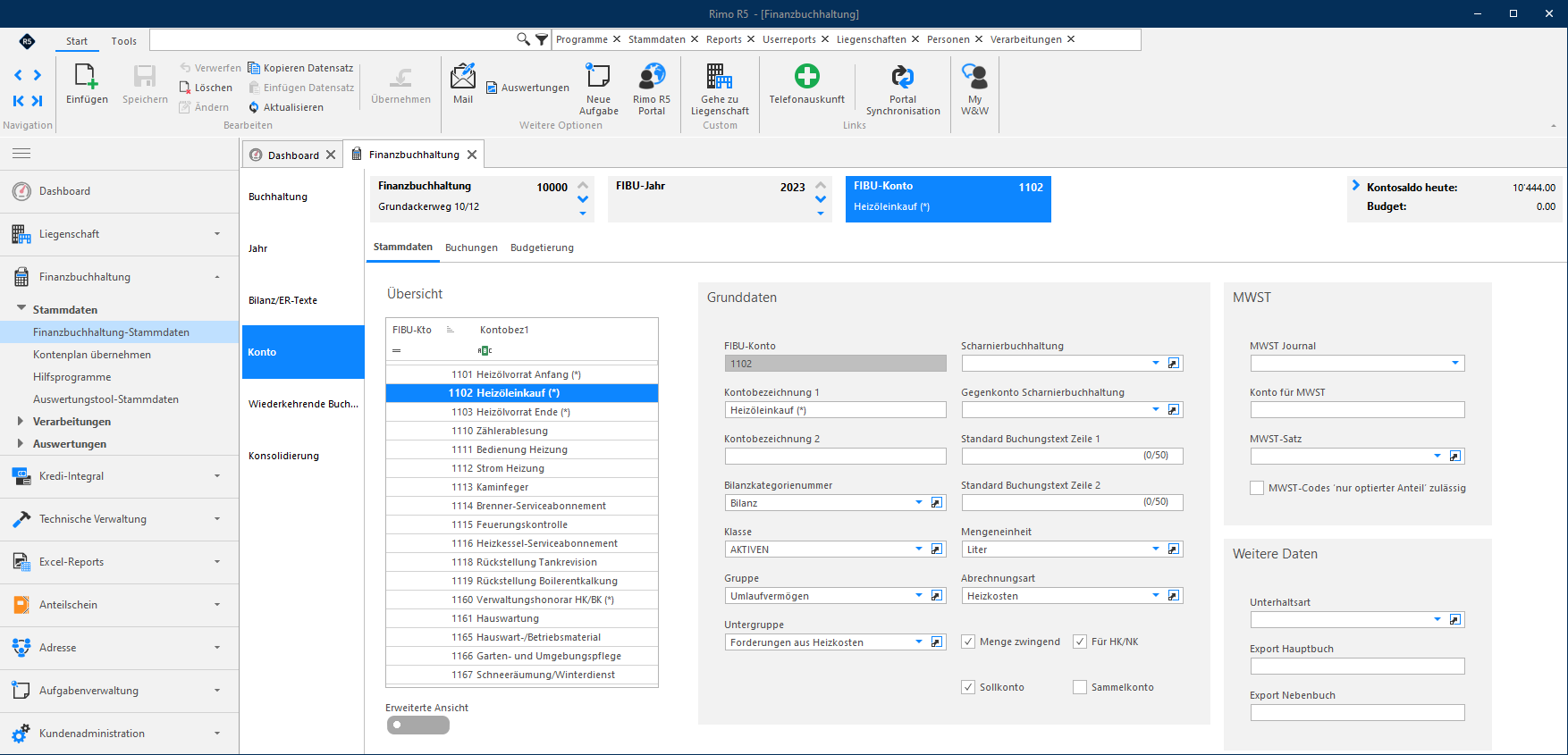Check MWST-Codes 'nur optierter Anteil' zulässig
Viewport: 1568px width, 755px height.
[x=1257, y=488]
